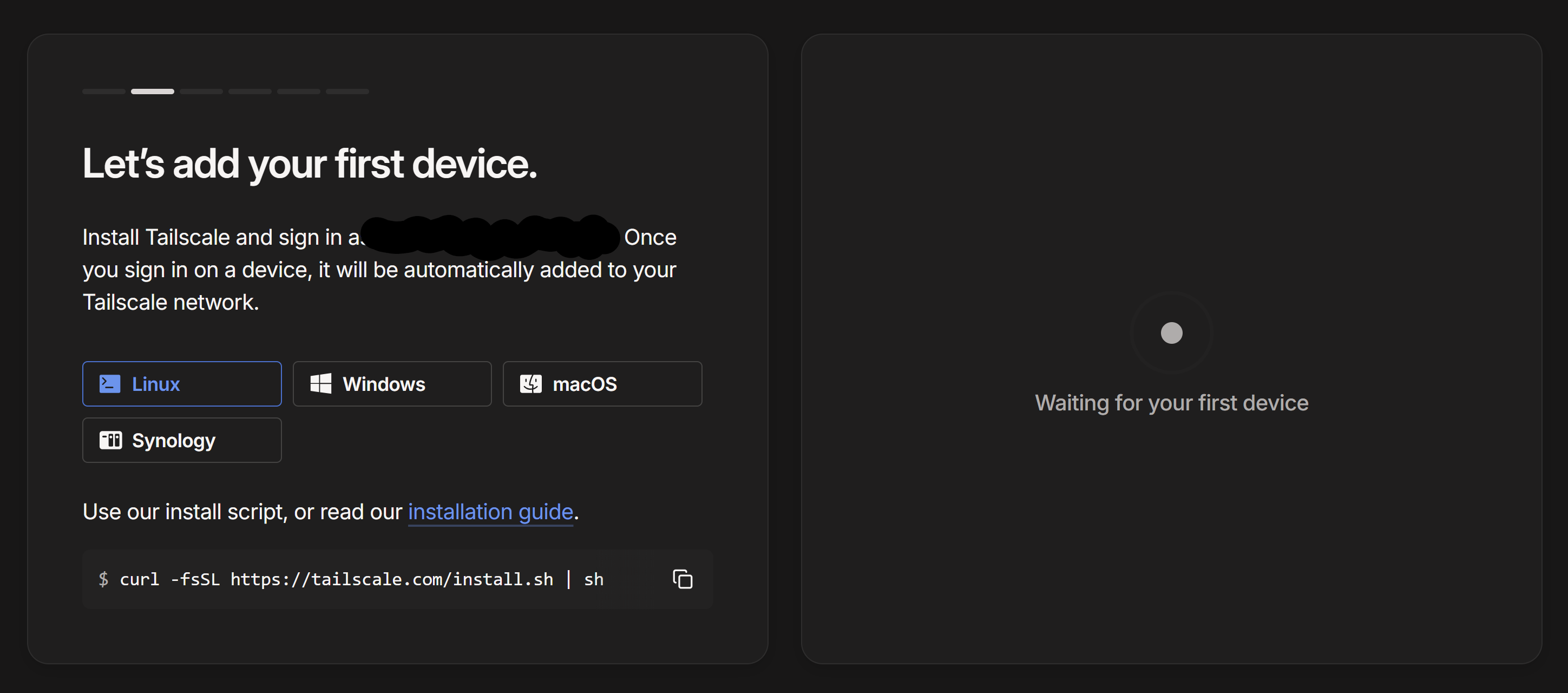Click the "Let's add your first device" heading
The height and width of the screenshot is (693, 1568).
[309, 164]
